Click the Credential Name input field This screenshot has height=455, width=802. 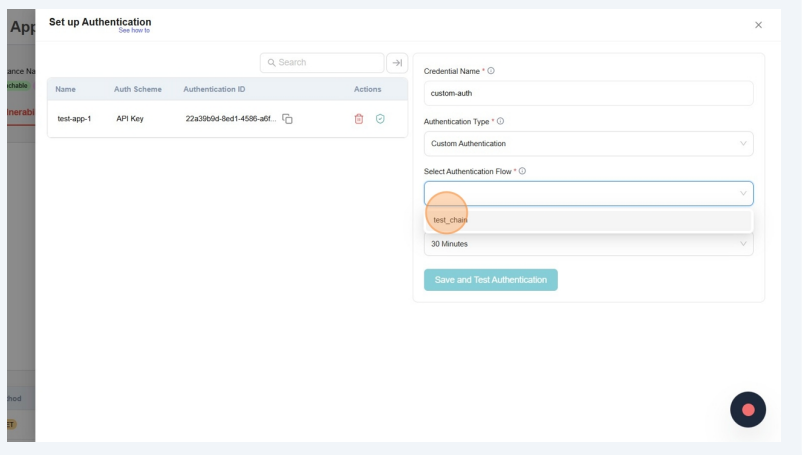click(x=588, y=94)
